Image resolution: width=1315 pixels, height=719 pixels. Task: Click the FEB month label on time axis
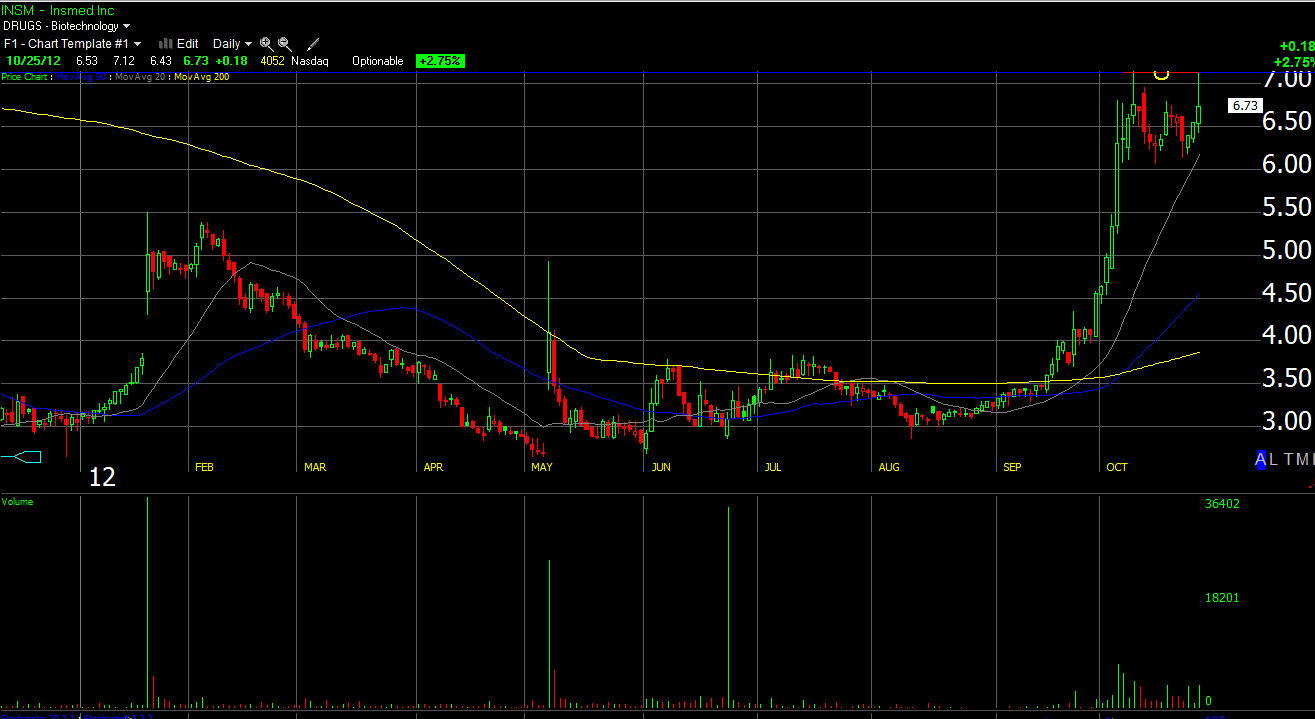[x=204, y=467]
